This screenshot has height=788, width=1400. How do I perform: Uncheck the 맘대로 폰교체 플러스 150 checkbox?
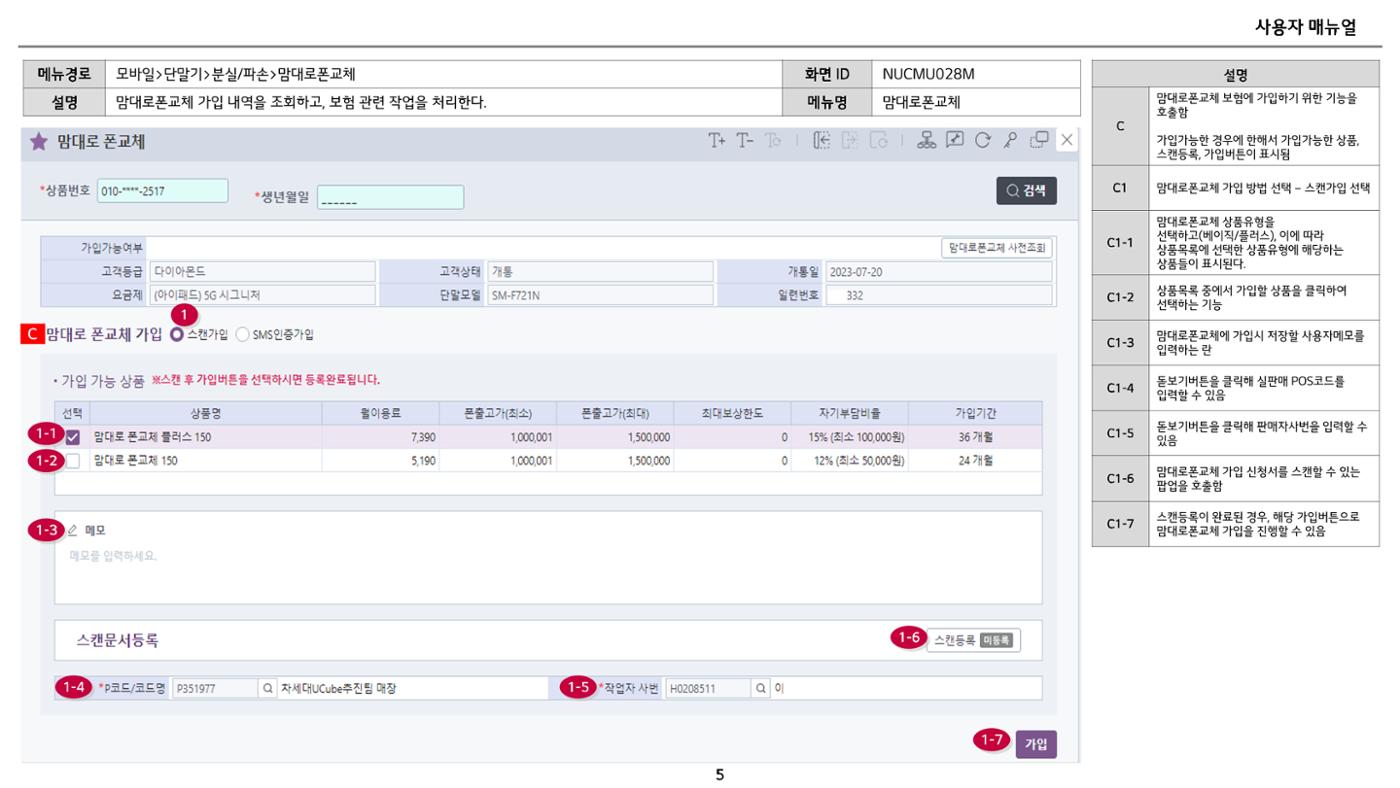[x=72, y=437]
